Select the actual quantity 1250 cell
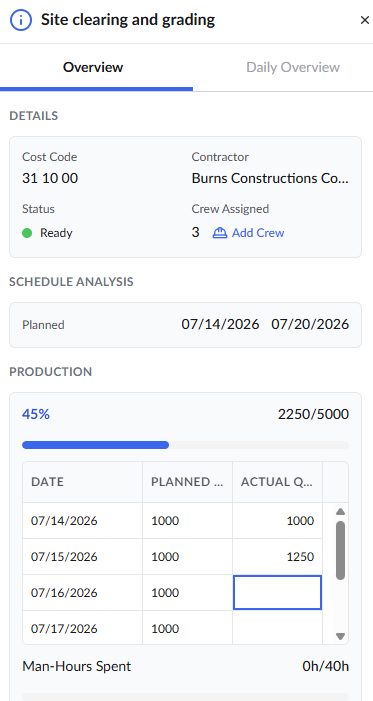Image resolution: width=373 pixels, height=701 pixels. [x=277, y=557]
